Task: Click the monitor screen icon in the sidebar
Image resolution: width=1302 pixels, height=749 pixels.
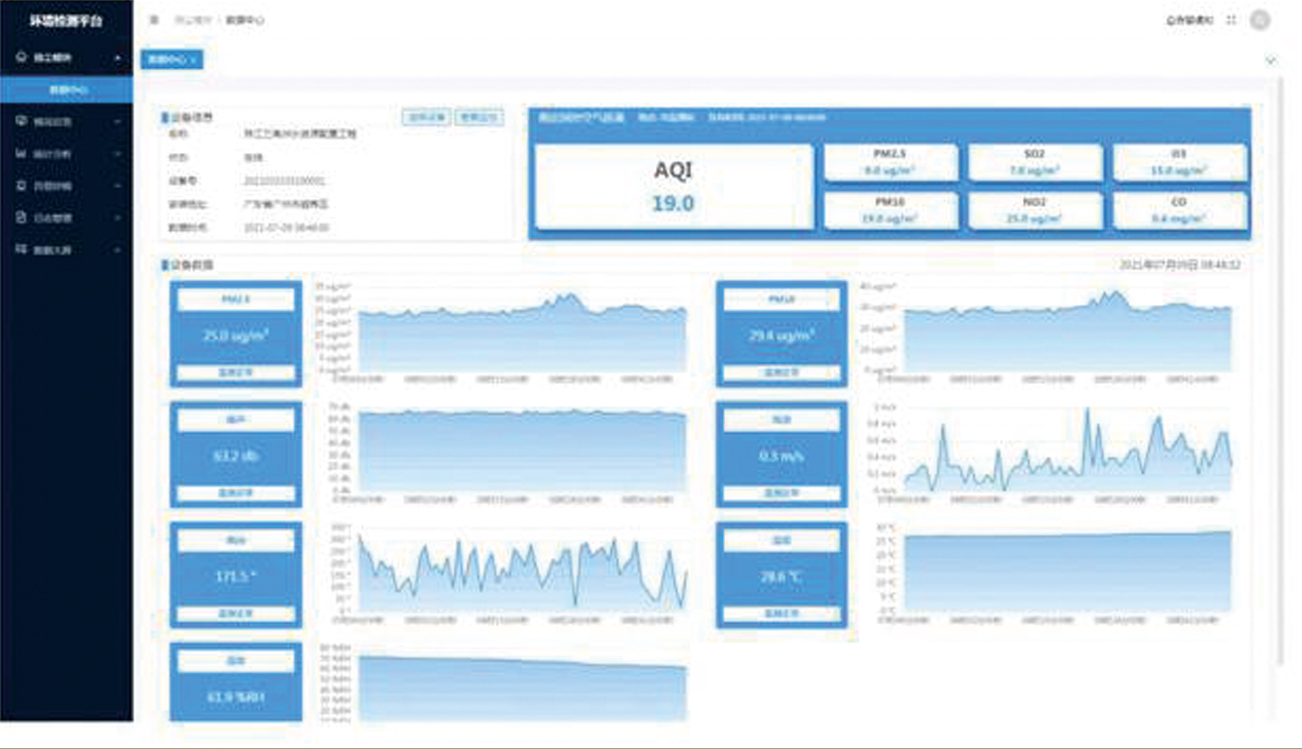Action: 21,121
